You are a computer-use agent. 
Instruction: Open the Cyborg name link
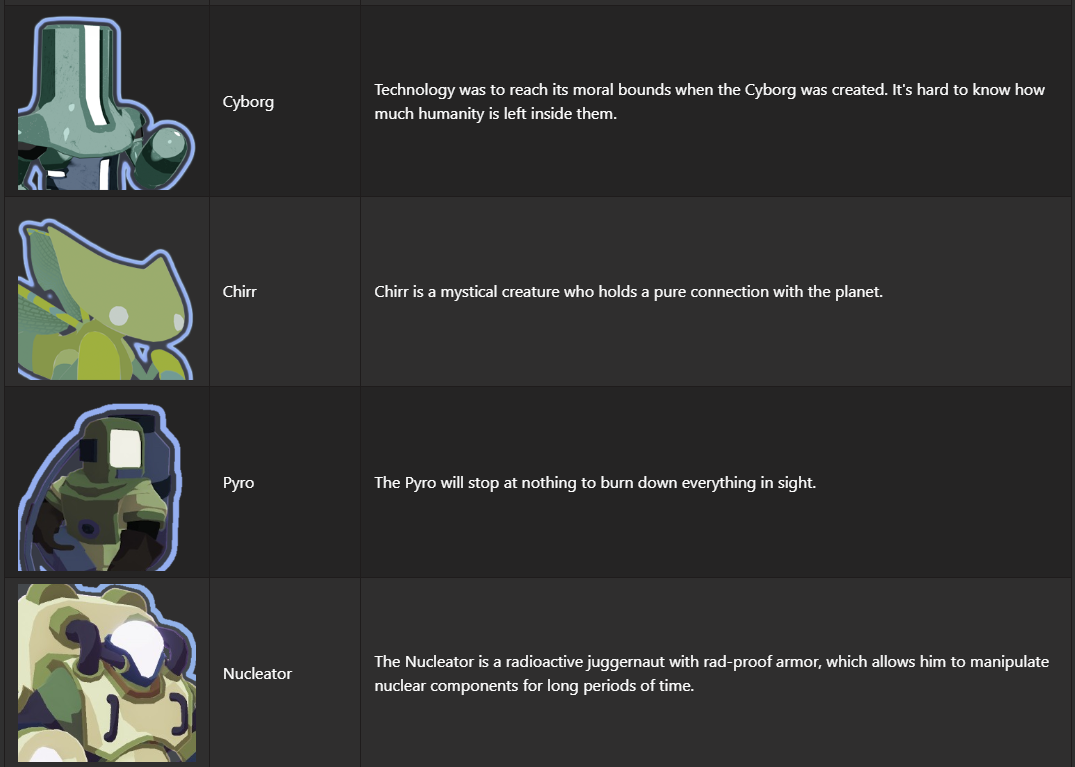coord(248,102)
